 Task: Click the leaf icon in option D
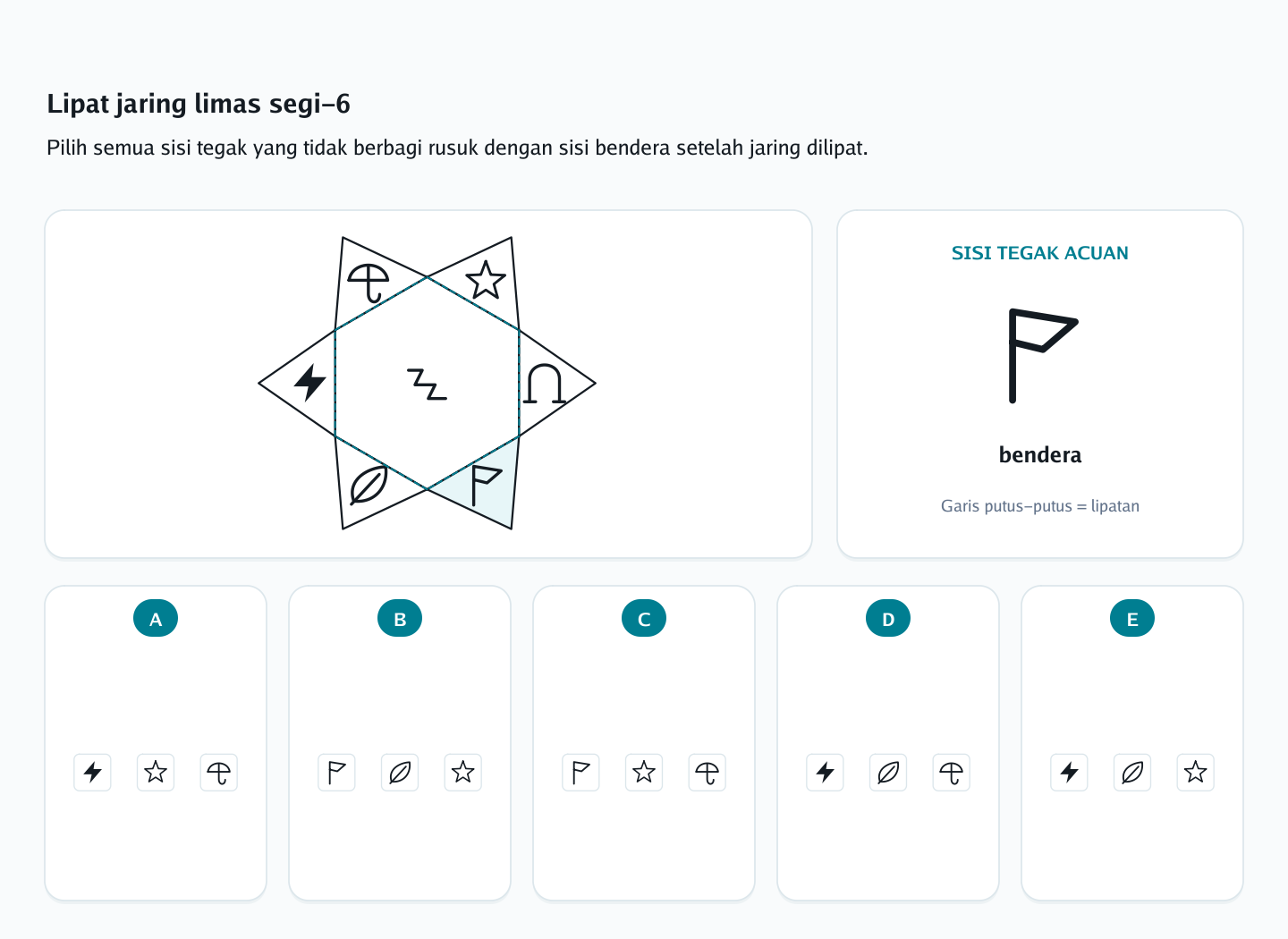pyautogui.click(x=888, y=773)
